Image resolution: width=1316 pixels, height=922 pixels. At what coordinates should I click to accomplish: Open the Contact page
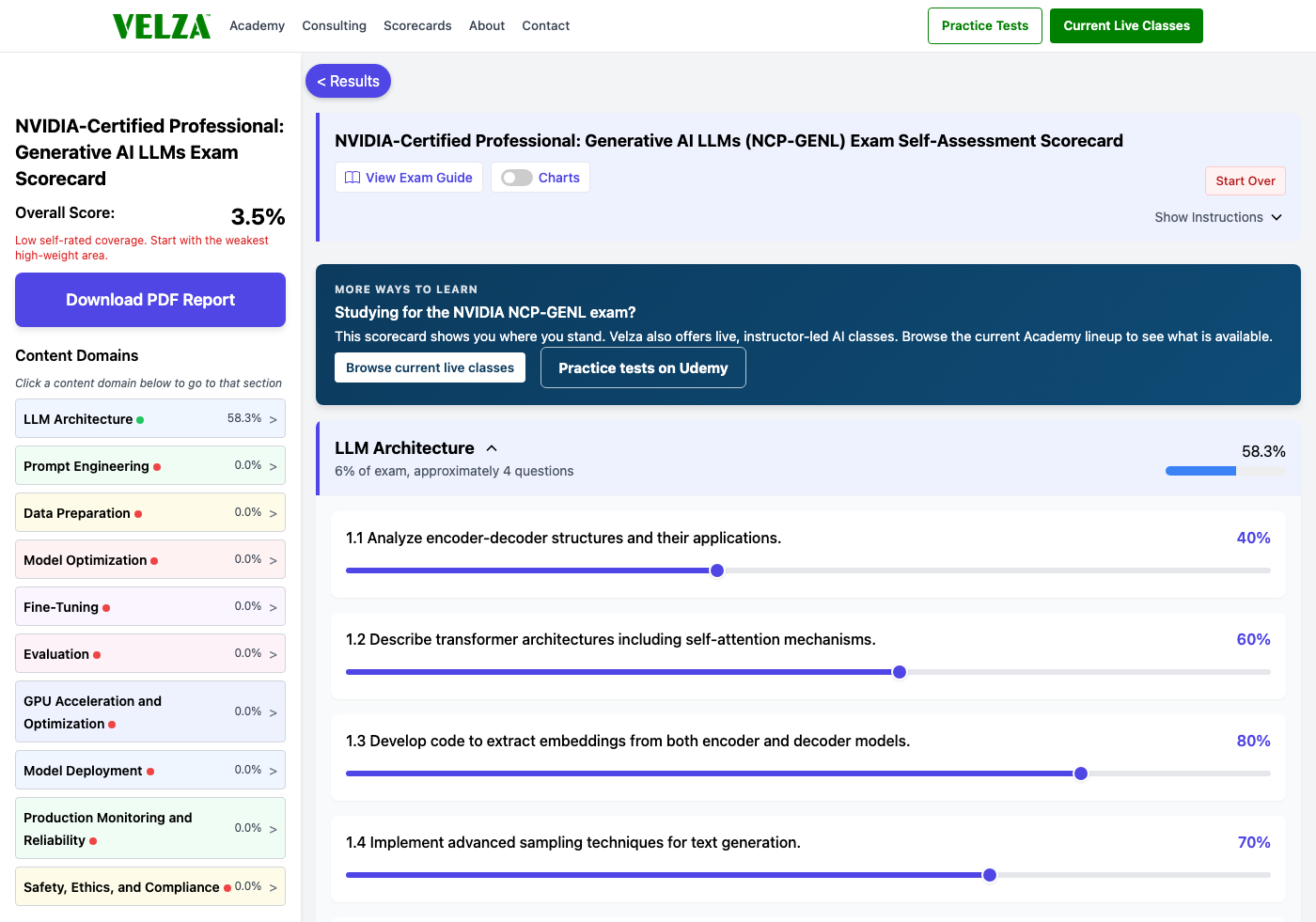click(x=546, y=25)
